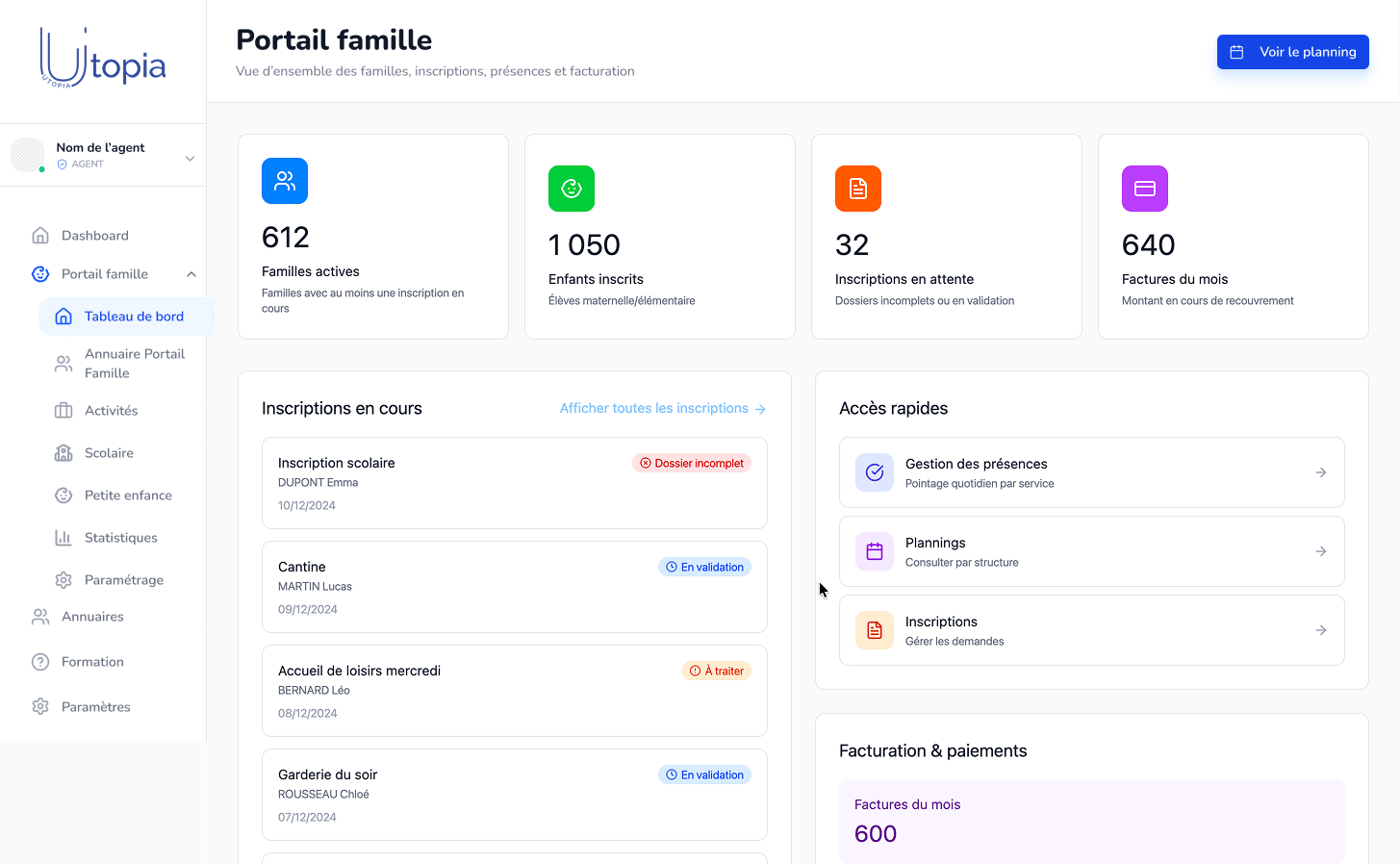
Task: Click the Inscriptions document icon
Action: [x=874, y=629]
